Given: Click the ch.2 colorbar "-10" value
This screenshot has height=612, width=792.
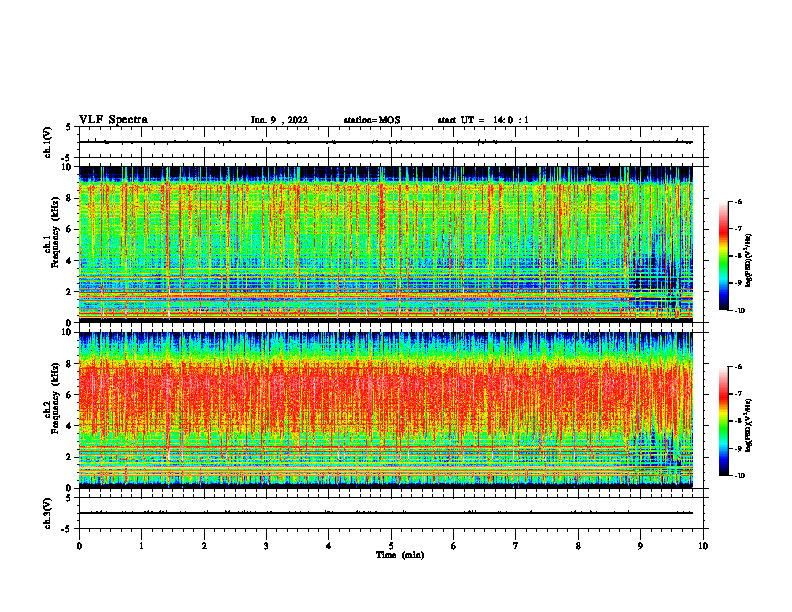Looking at the screenshot, I should point(739,476).
